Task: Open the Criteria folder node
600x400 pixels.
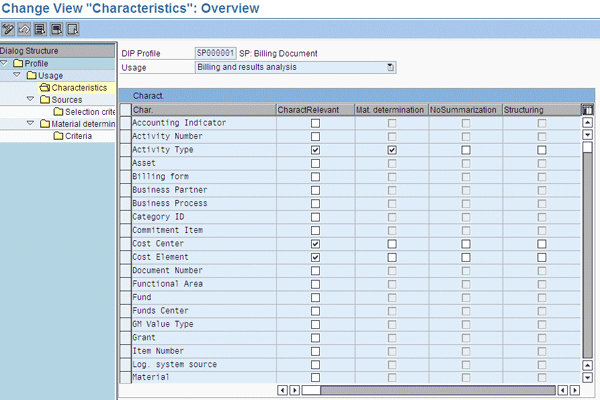Action: click(73, 136)
